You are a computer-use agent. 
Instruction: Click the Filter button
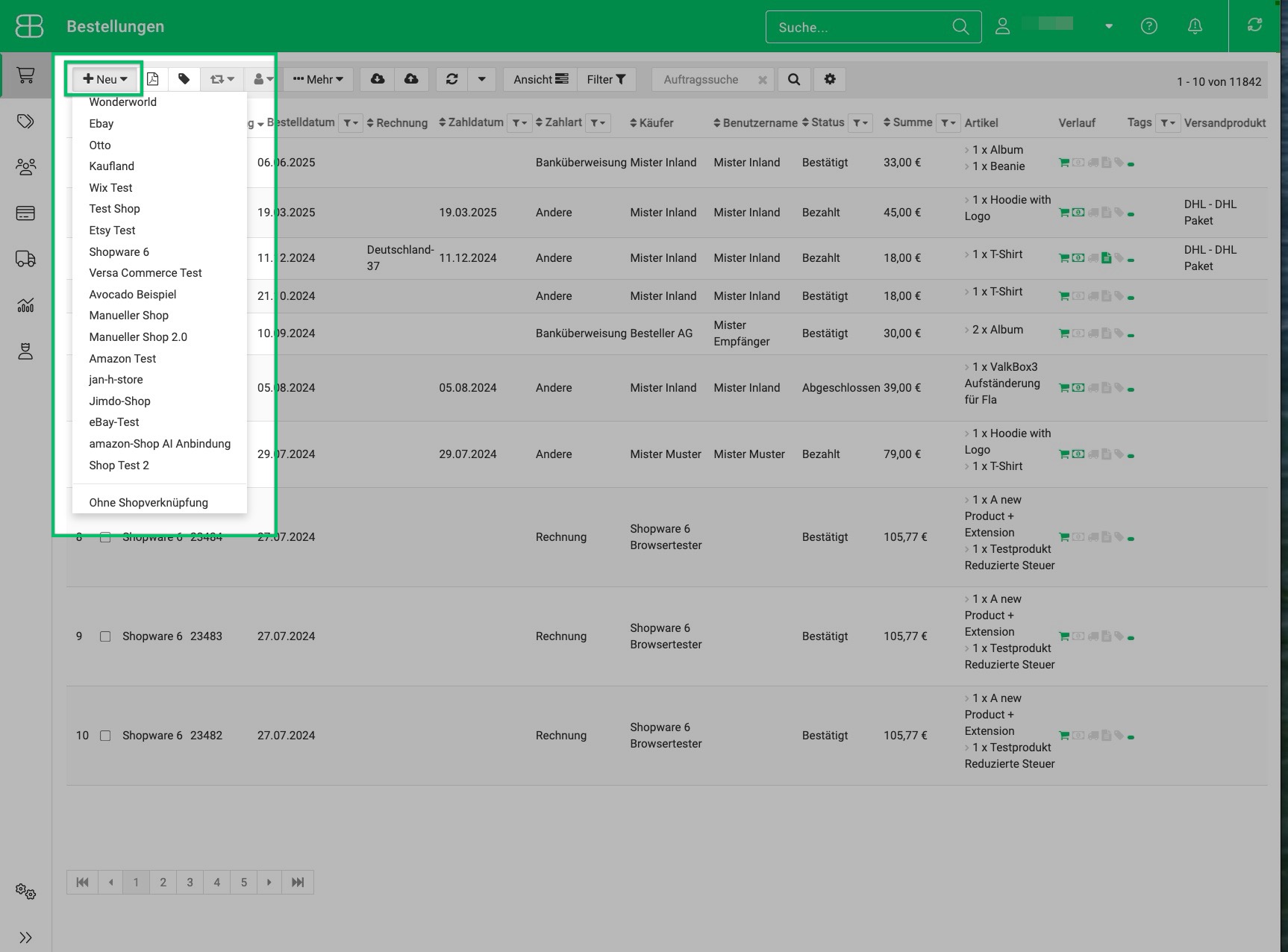click(606, 79)
